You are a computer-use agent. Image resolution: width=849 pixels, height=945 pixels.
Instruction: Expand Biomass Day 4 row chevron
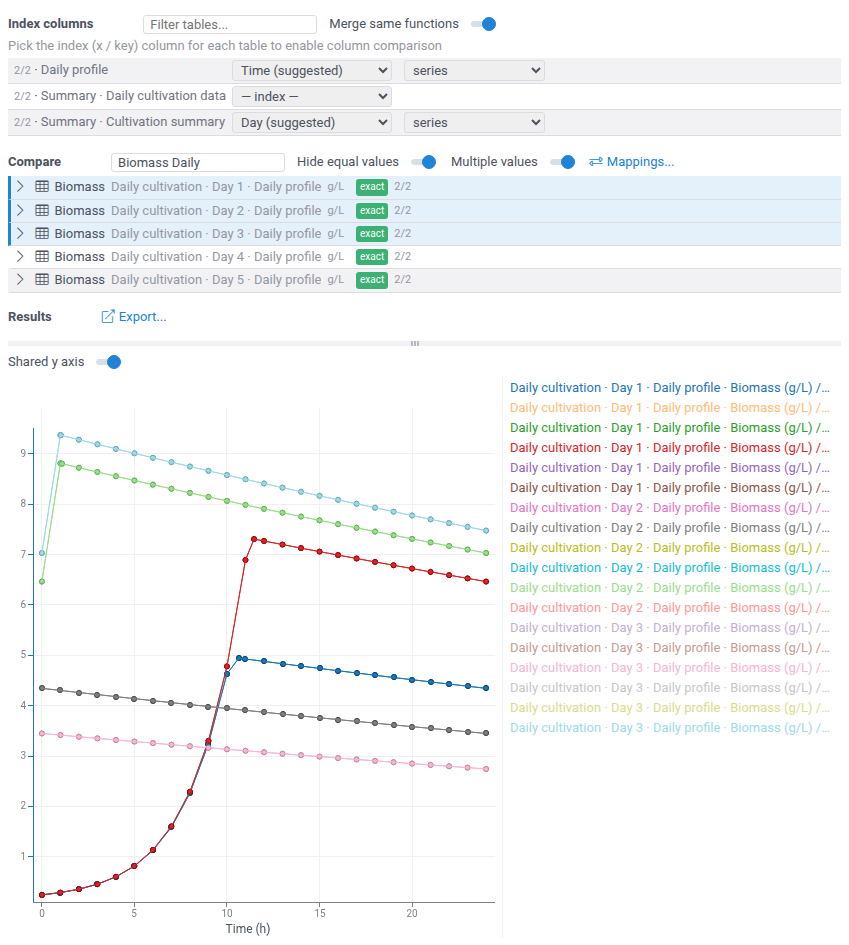tap(20, 256)
